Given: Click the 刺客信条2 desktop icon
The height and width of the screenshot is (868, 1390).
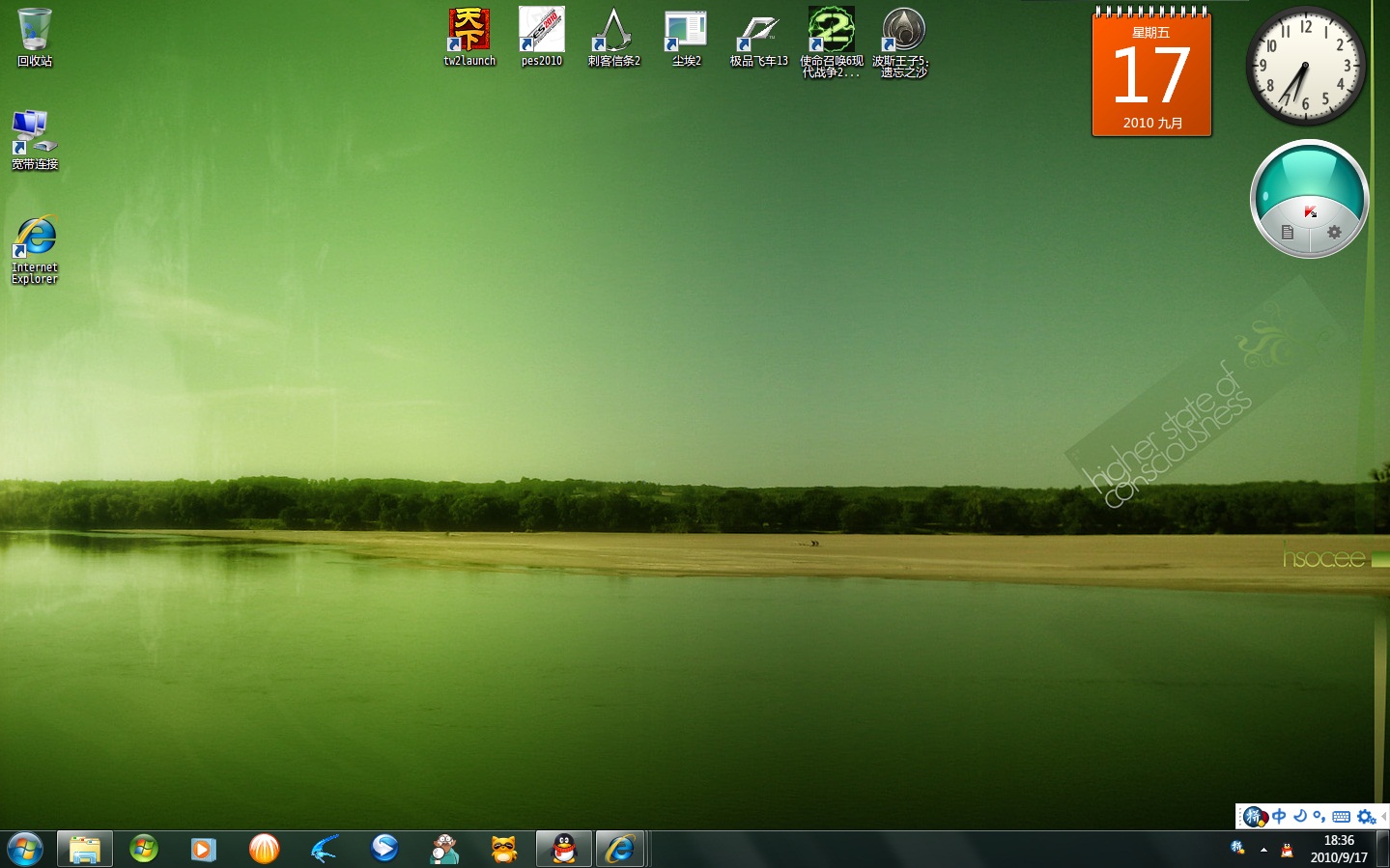Looking at the screenshot, I should click(x=613, y=35).
